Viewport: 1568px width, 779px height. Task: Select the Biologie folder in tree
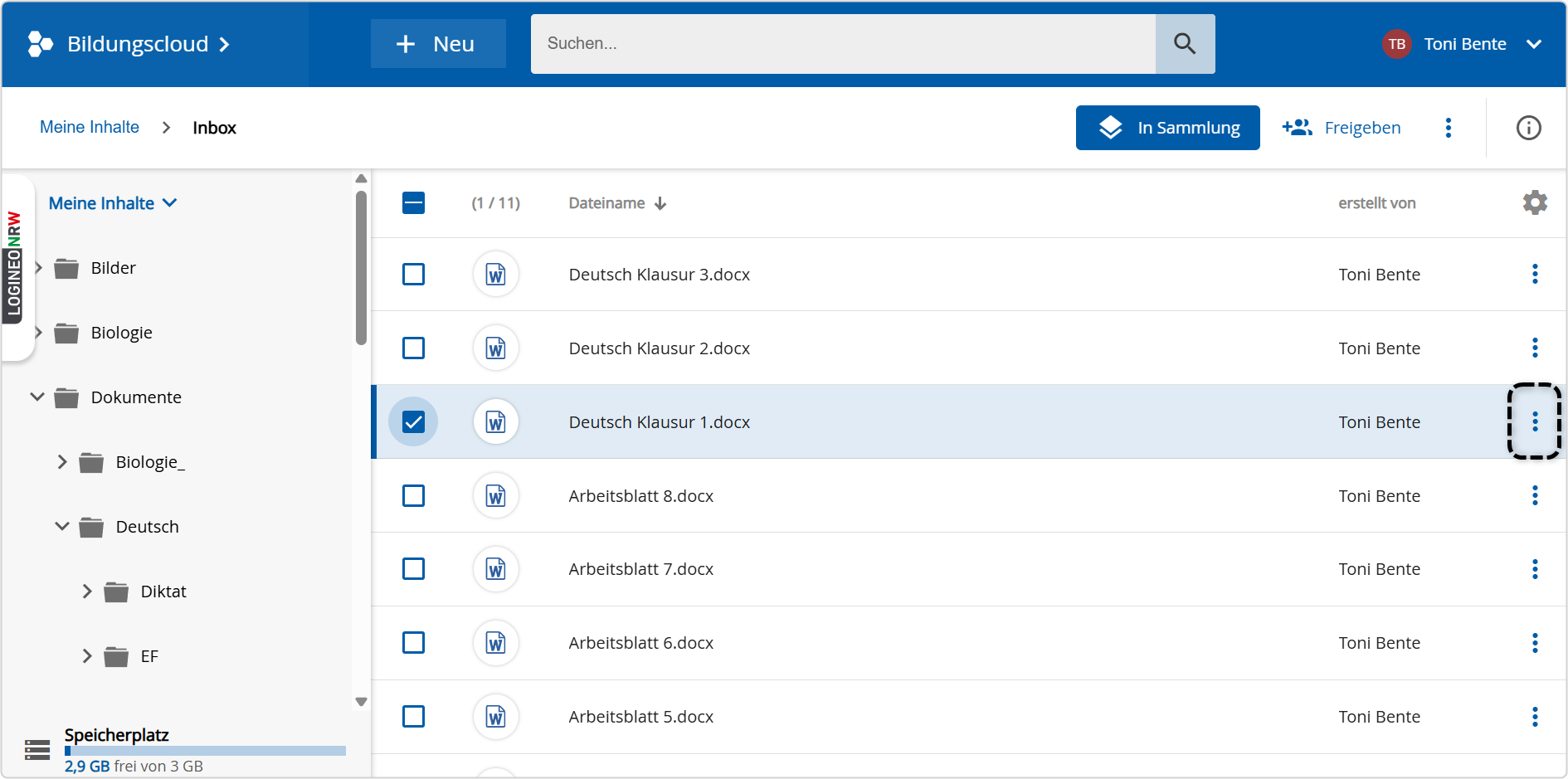tap(121, 333)
